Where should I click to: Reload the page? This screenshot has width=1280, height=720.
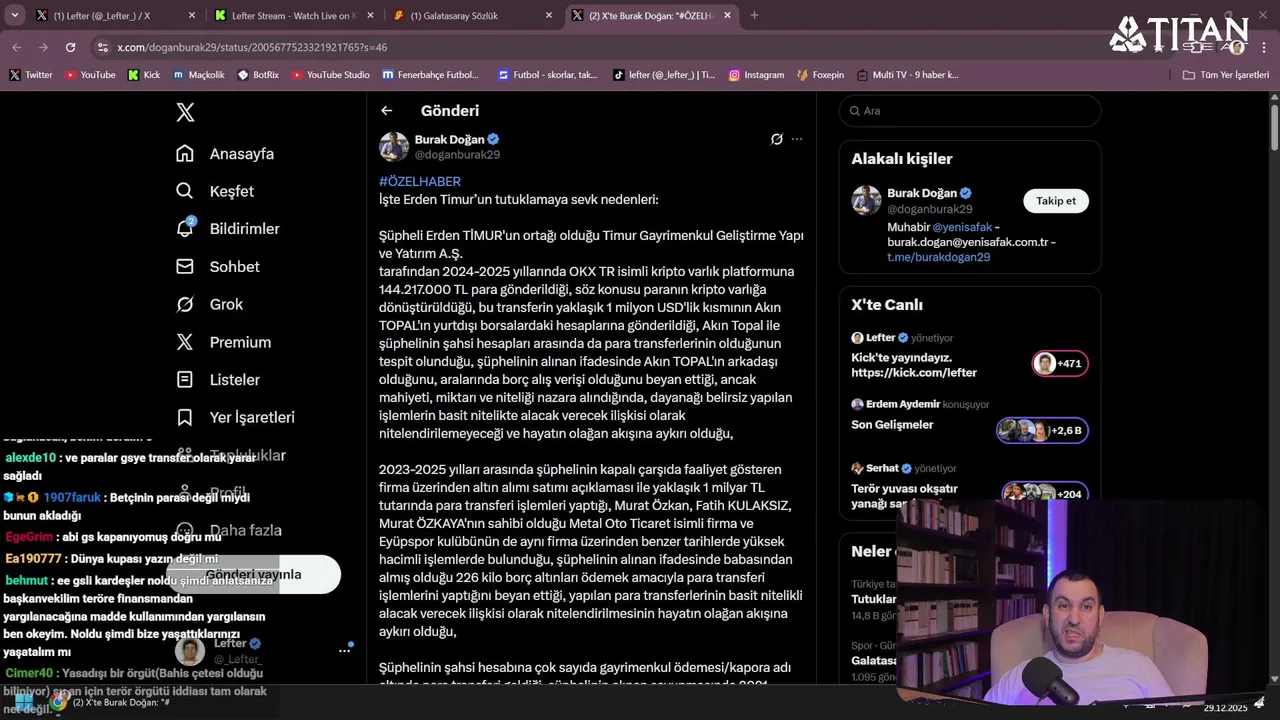70,47
